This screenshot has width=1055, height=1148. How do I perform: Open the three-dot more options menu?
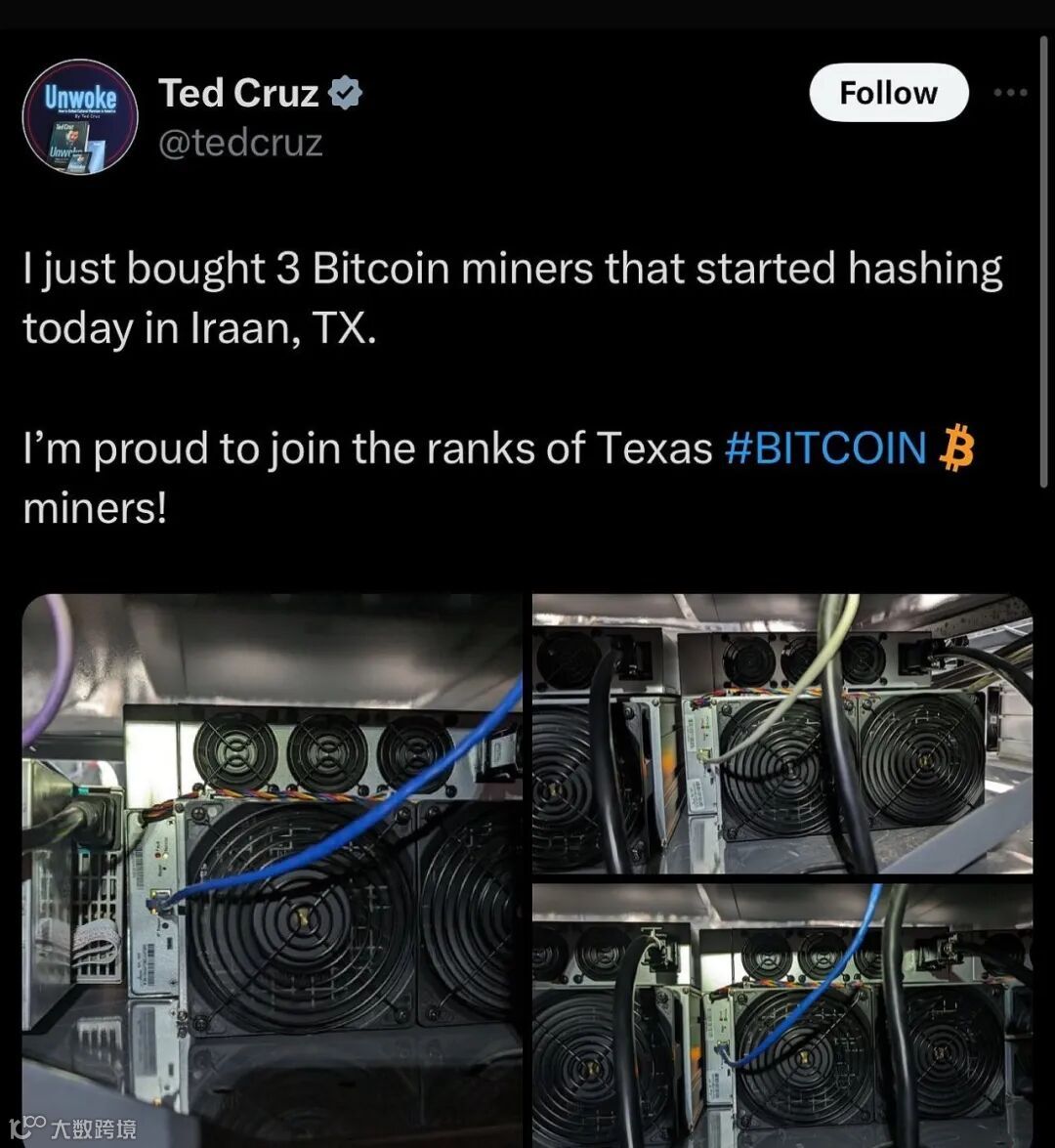coord(1010,93)
